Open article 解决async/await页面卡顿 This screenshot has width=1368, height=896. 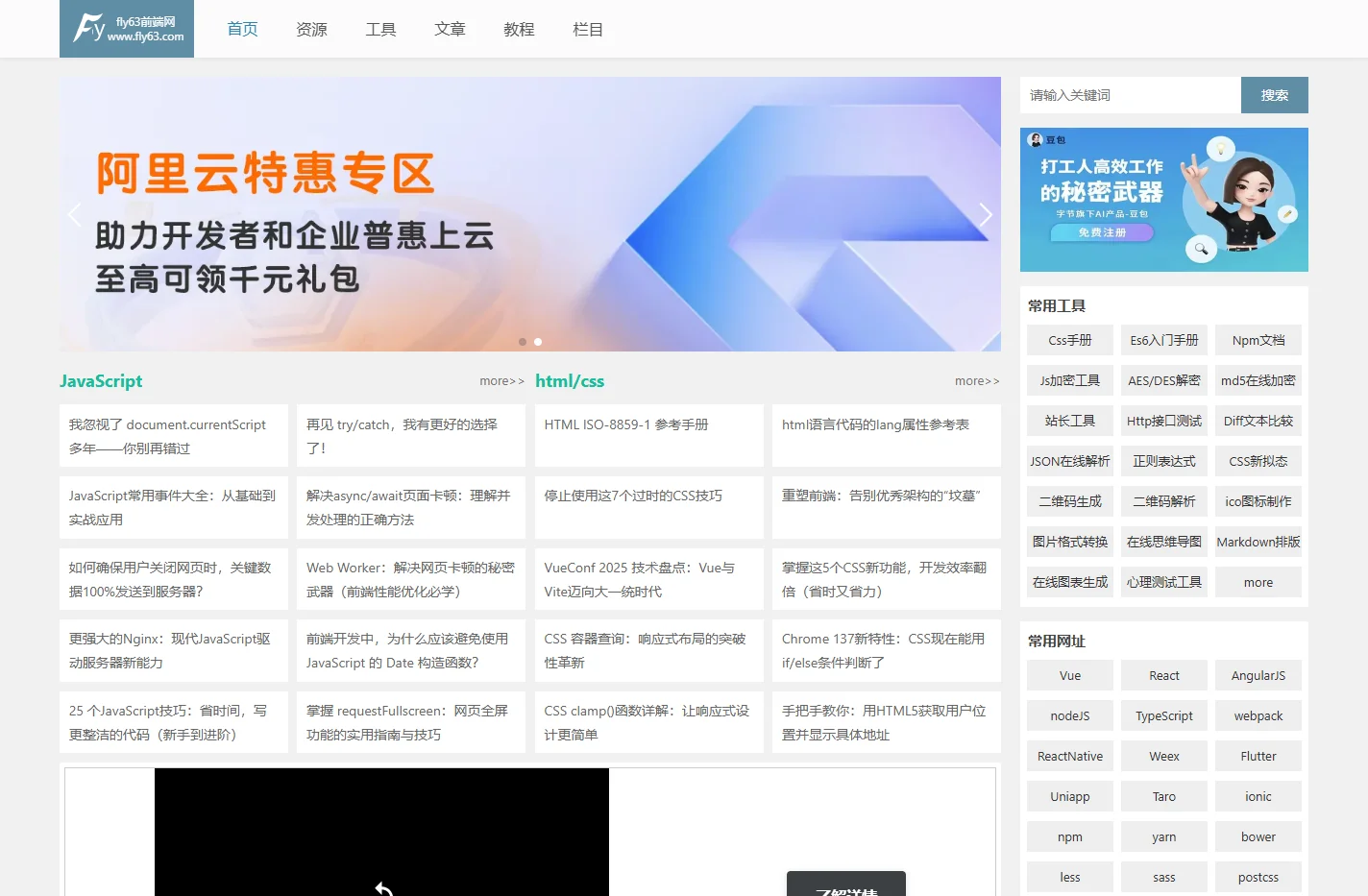click(411, 507)
